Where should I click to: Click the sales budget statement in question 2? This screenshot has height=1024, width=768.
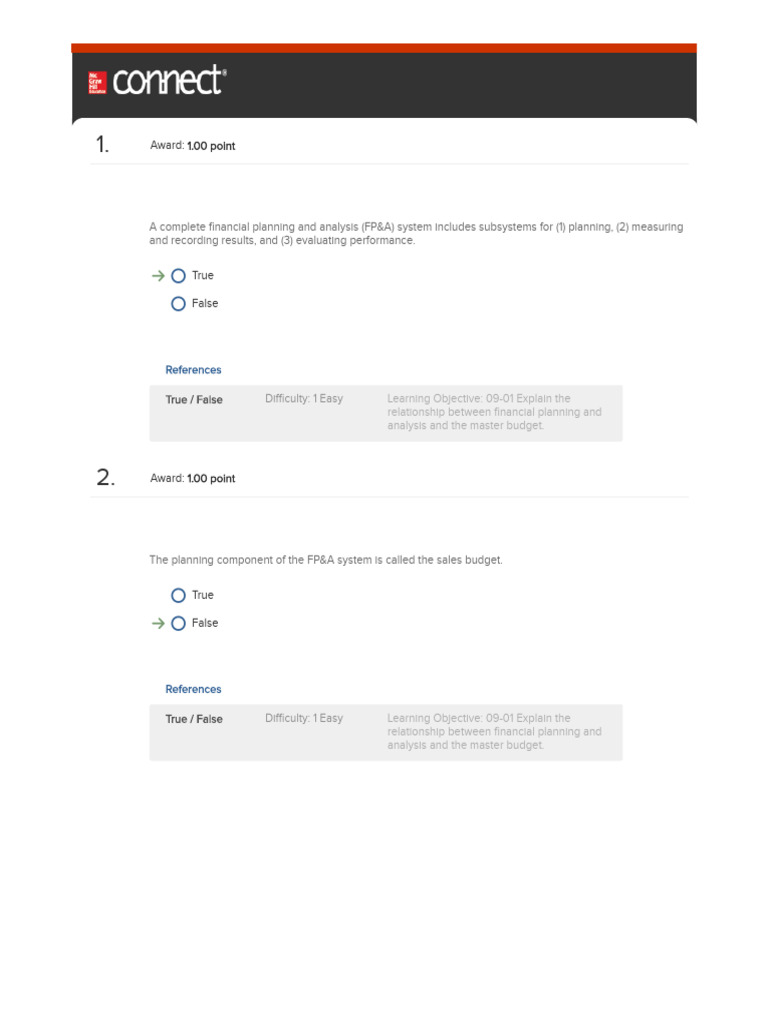326,560
